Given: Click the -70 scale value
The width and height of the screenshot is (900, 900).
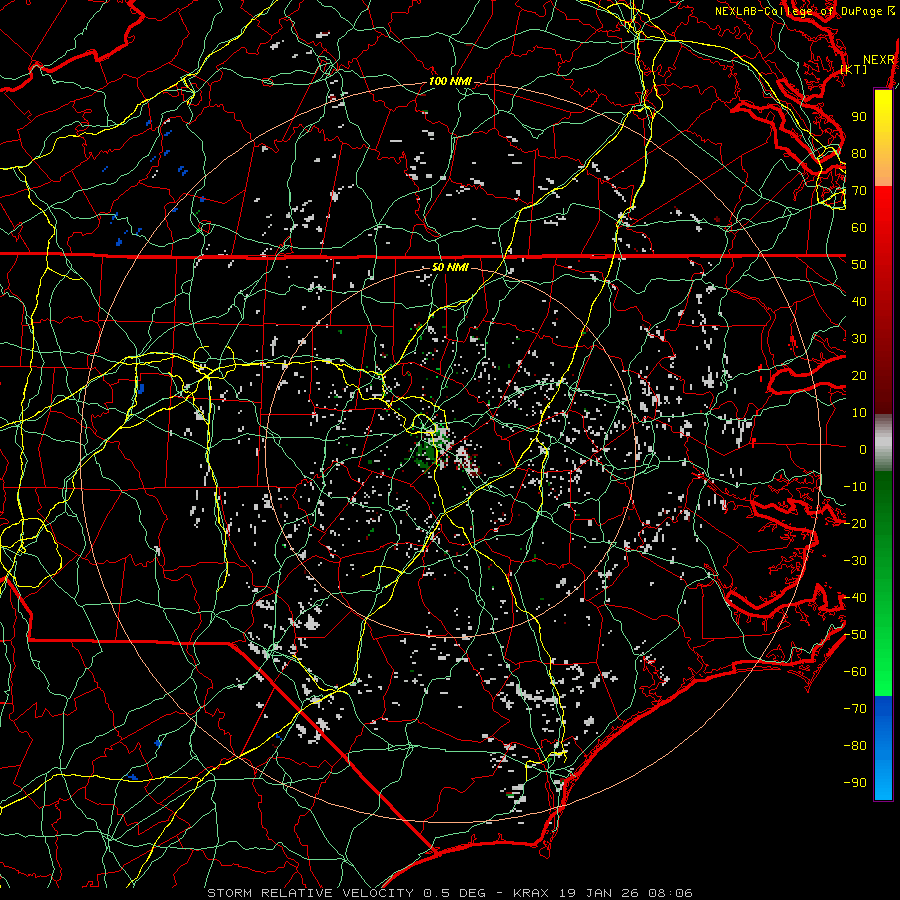Looking at the screenshot, I should 855,709.
